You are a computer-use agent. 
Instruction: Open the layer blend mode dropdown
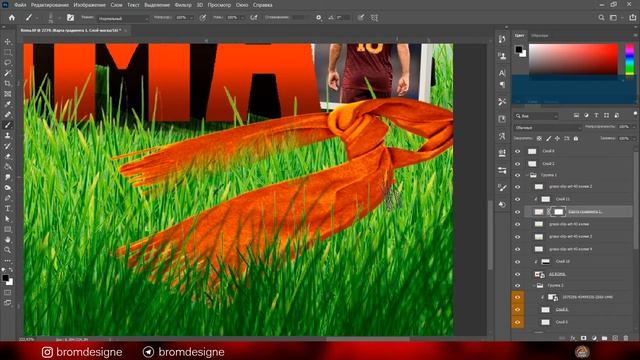click(547, 128)
